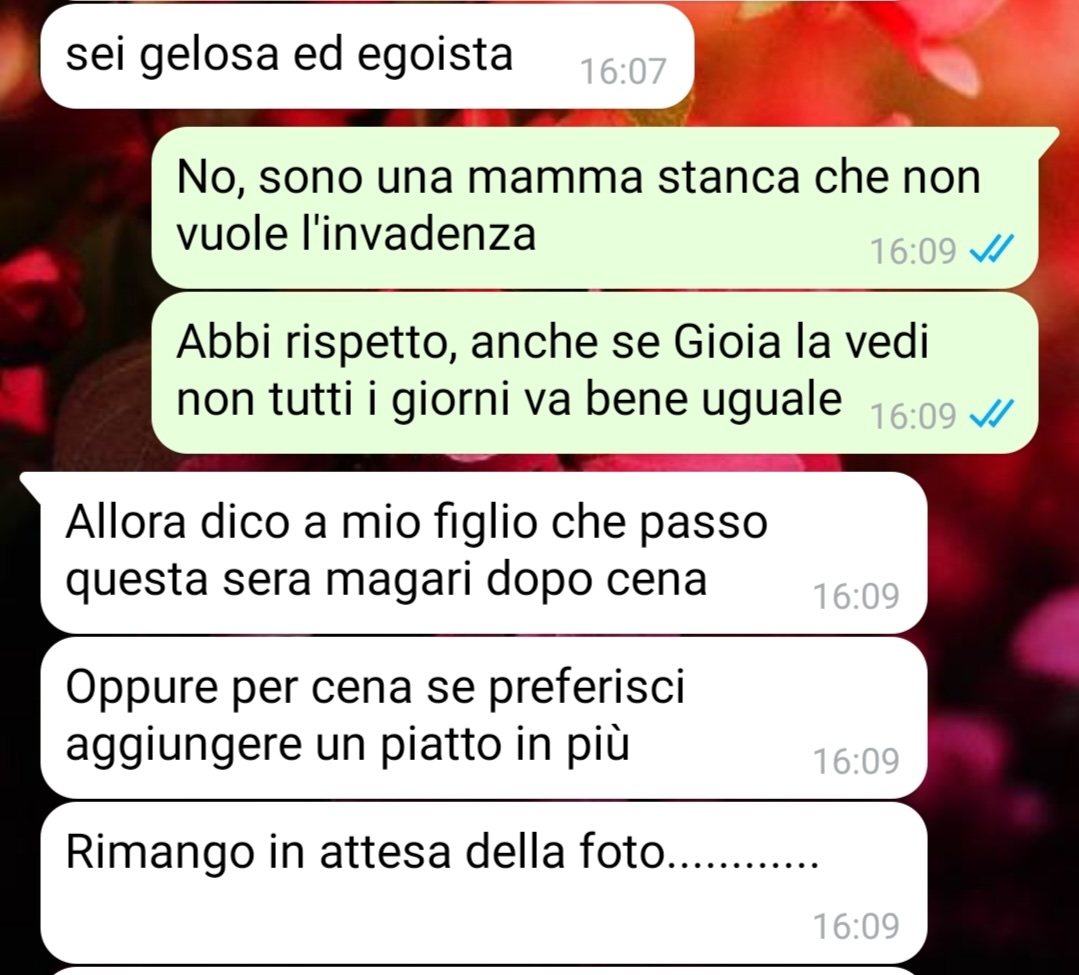The width and height of the screenshot is (1079, 975).
Task: Tap the 16:09 time on "va bene uguale" message
Action: 913,416
